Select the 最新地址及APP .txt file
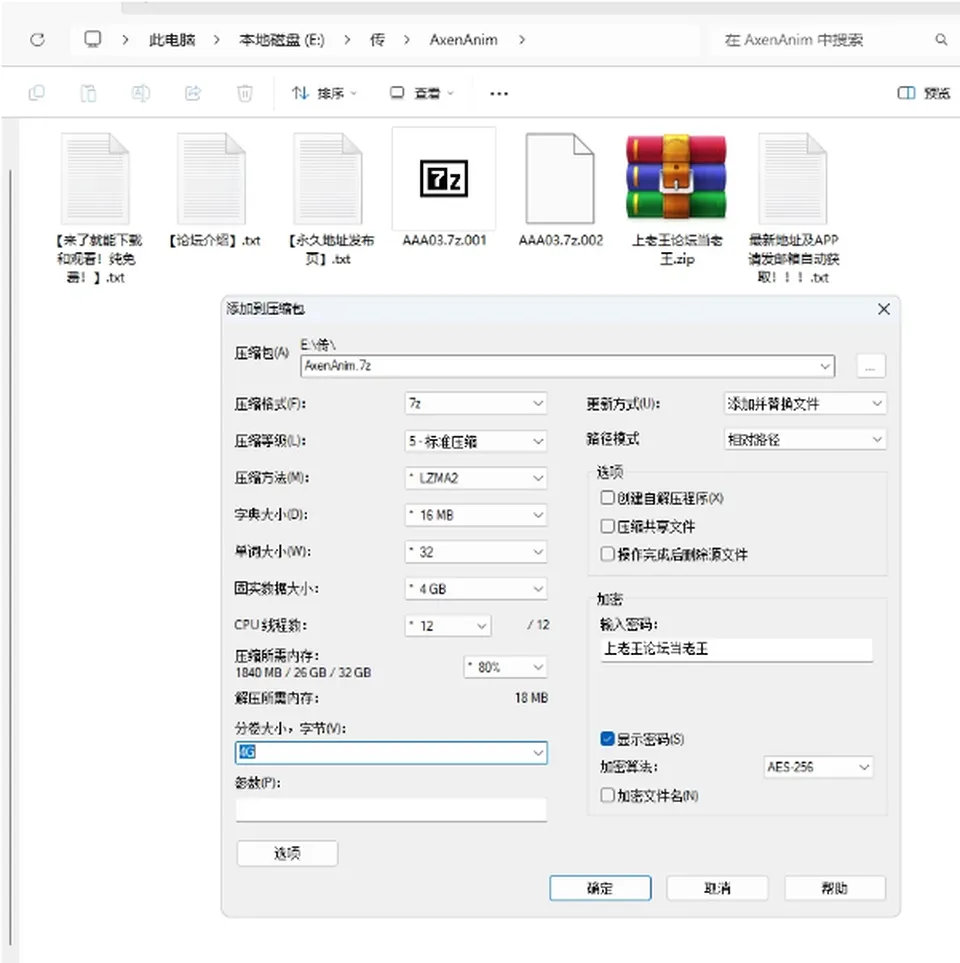The width and height of the screenshot is (960, 963). [793, 209]
